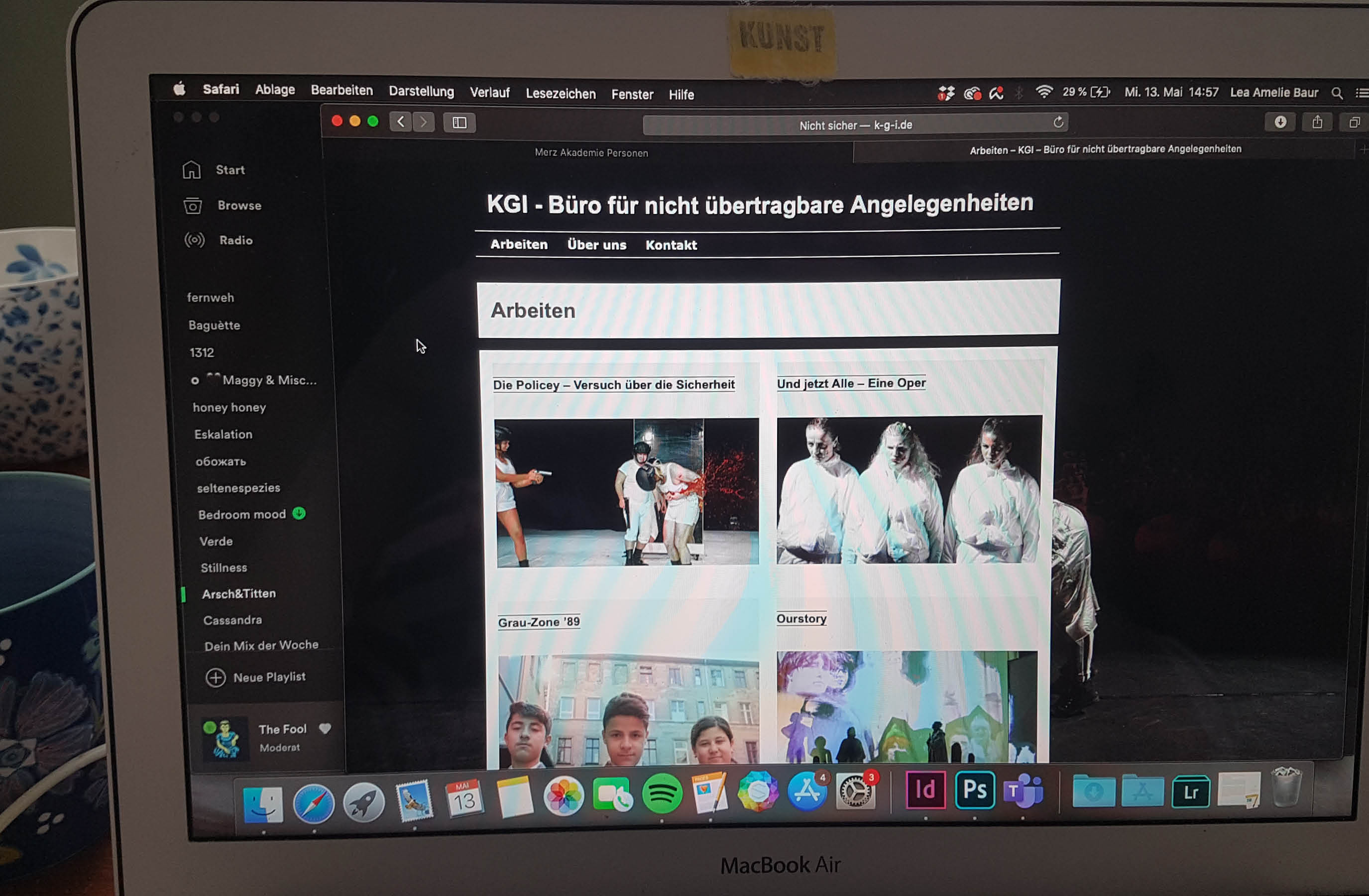Image resolution: width=1369 pixels, height=896 pixels.
Task: Click Die Policey stage photo thumbnail
Action: coord(627,492)
